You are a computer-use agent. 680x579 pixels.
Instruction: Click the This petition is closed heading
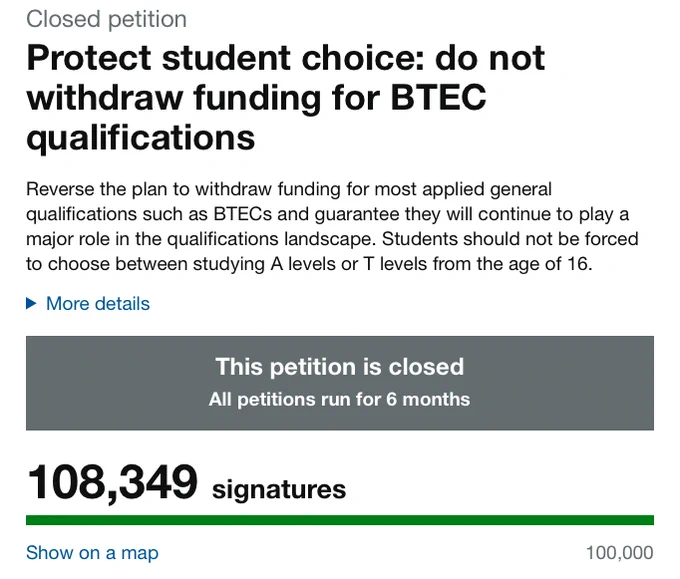coord(340,367)
